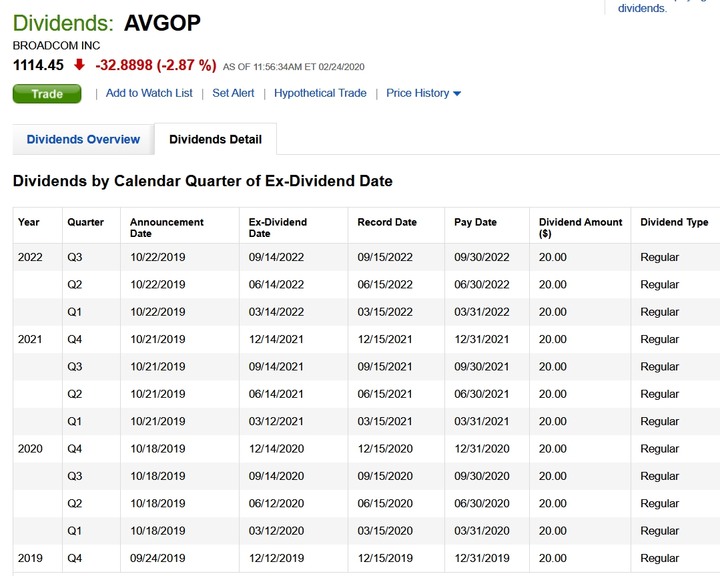This screenshot has height=576, width=720.
Task: Click record date 06/15/2021
Action: [385, 394]
